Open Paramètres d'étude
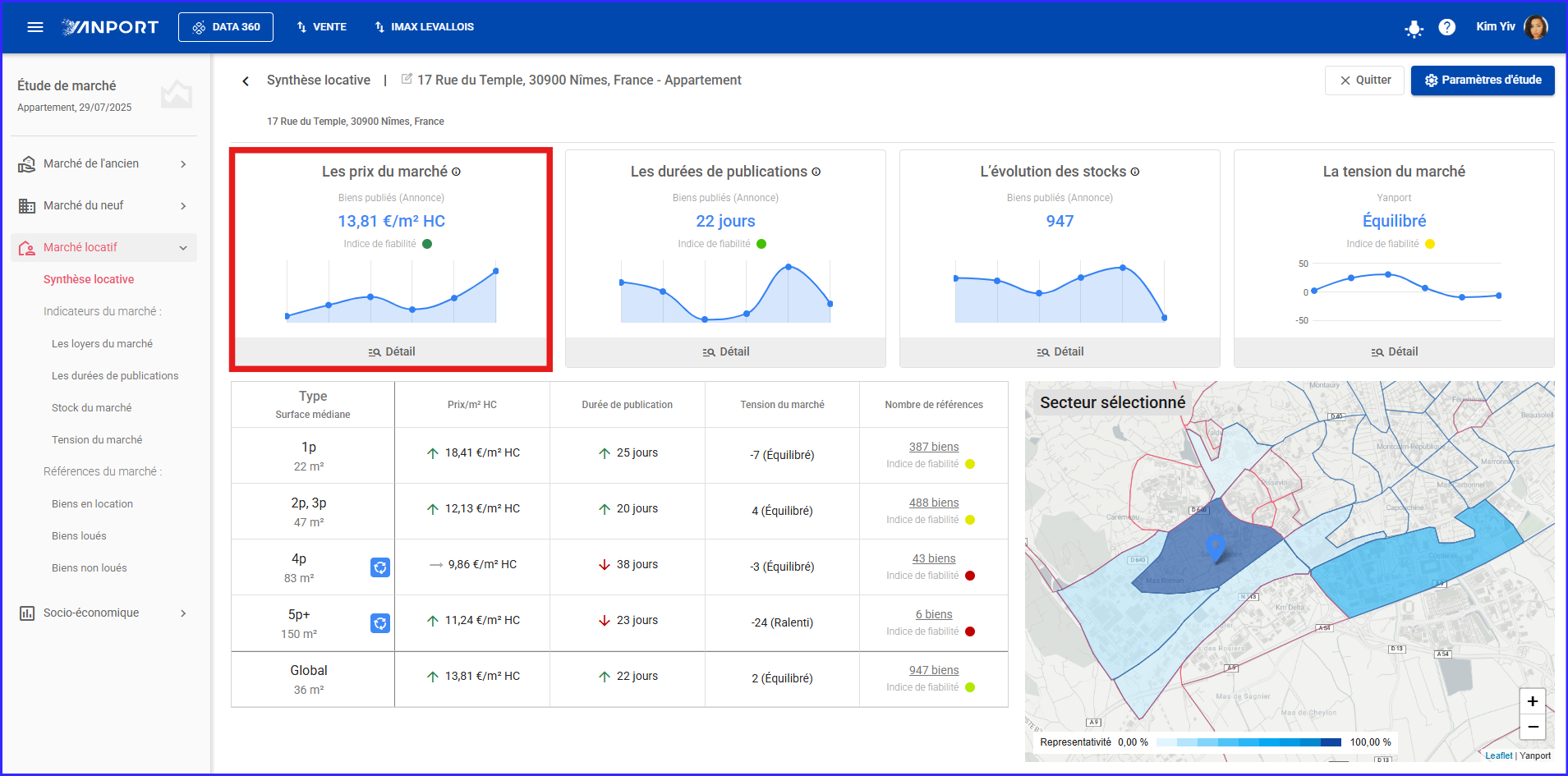Screen dimensions: 1568x776 point(1483,80)
